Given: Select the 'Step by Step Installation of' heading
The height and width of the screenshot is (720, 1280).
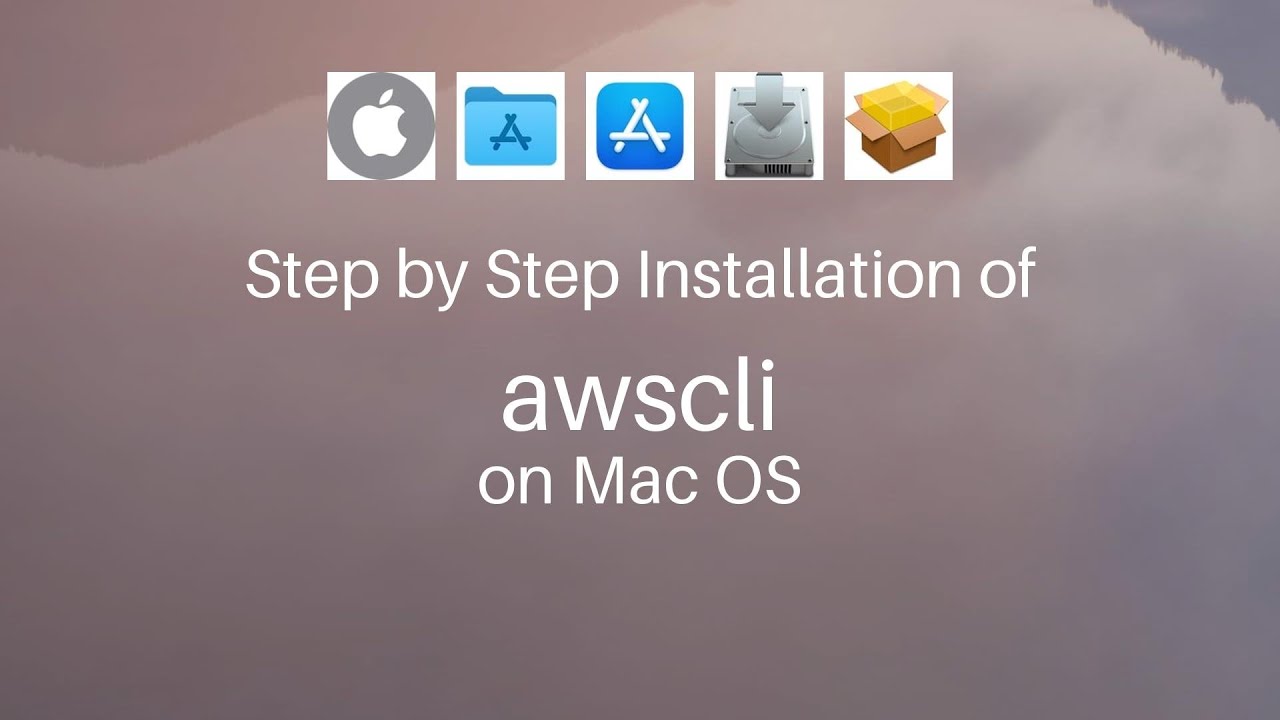Looking at the screenshot, I should pos(640,275).
